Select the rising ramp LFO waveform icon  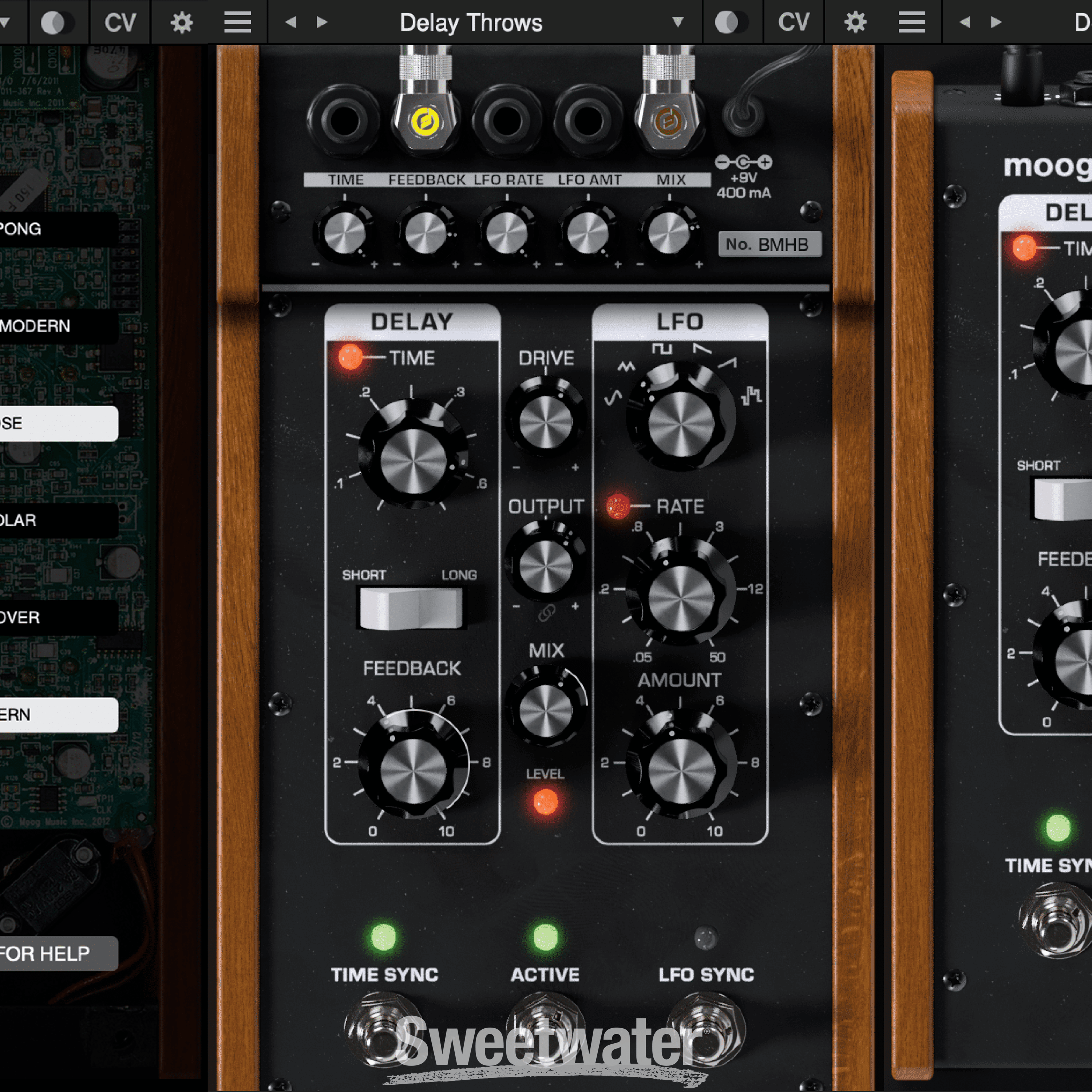[728, 363]
